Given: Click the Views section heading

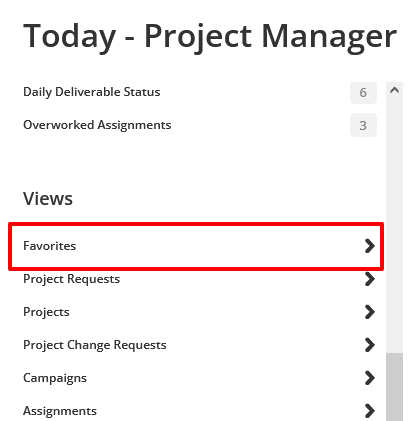Looking at the screenshot, I should tap(48, 199).
